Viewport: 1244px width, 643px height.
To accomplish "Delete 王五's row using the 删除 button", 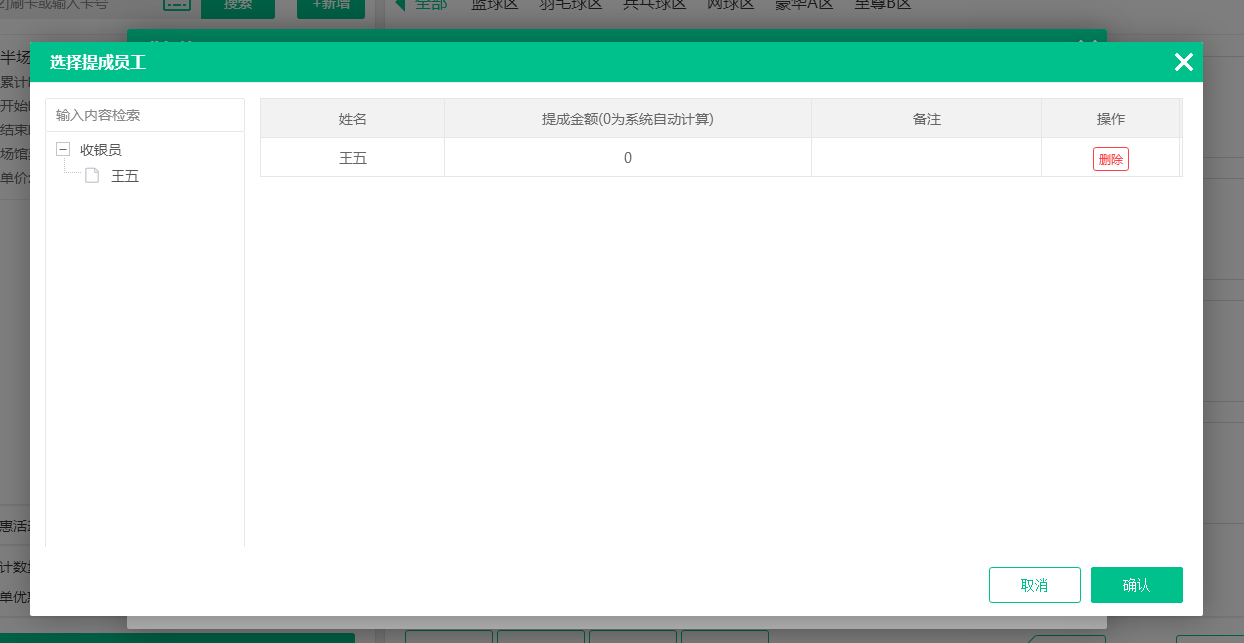I will click(1111, 158).
